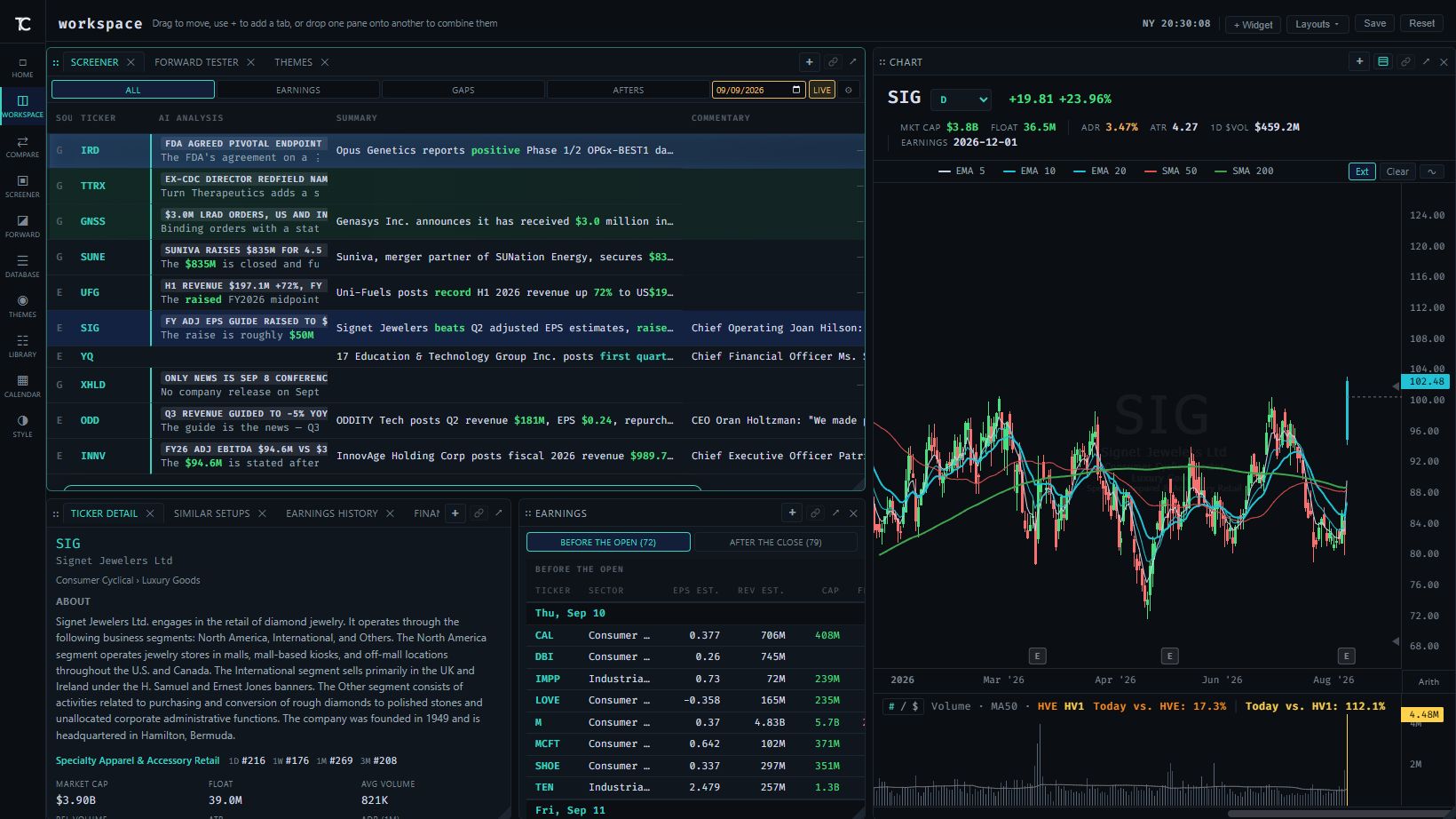Toggle the Arith scale button

(x=1428, y=681)
